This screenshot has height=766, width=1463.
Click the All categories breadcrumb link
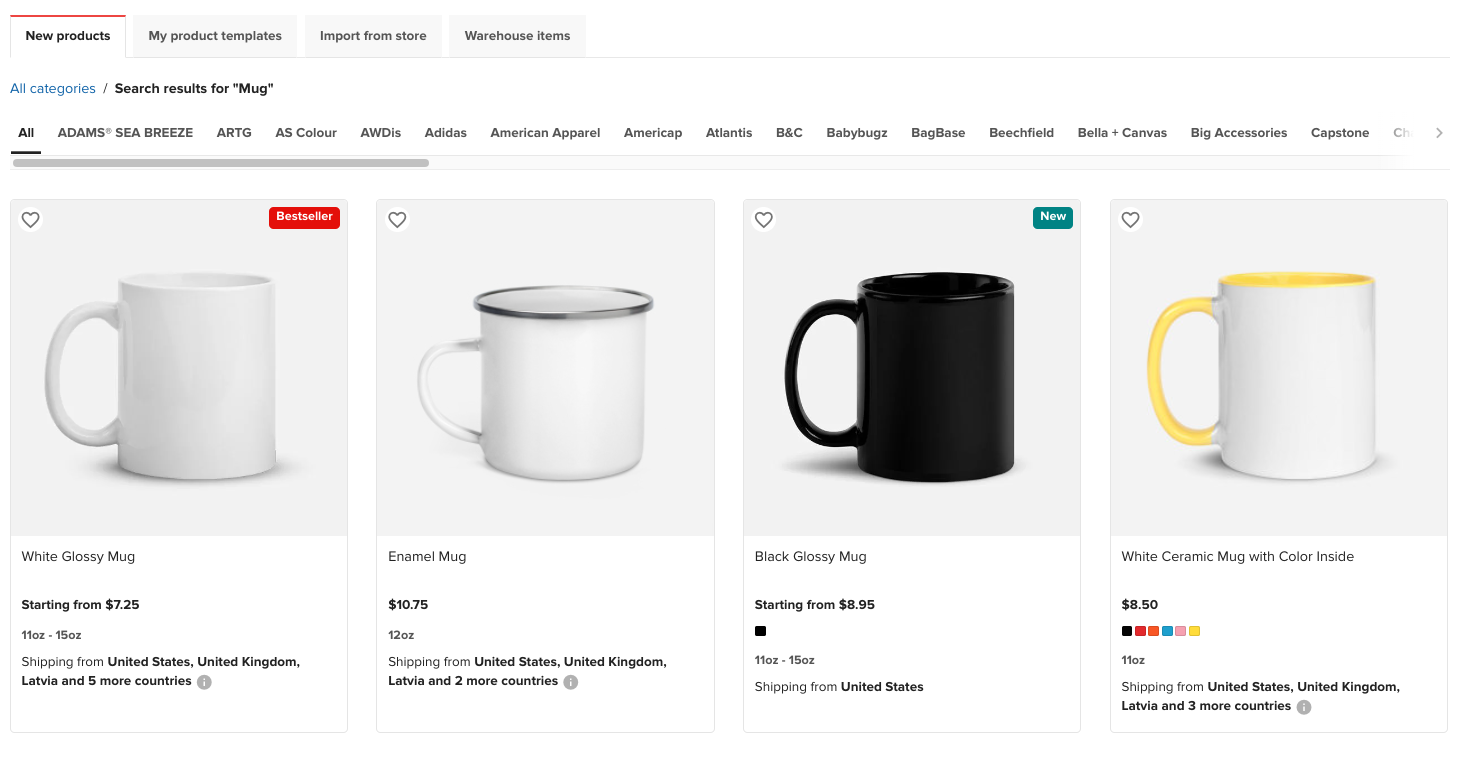[x=53, y=89]
